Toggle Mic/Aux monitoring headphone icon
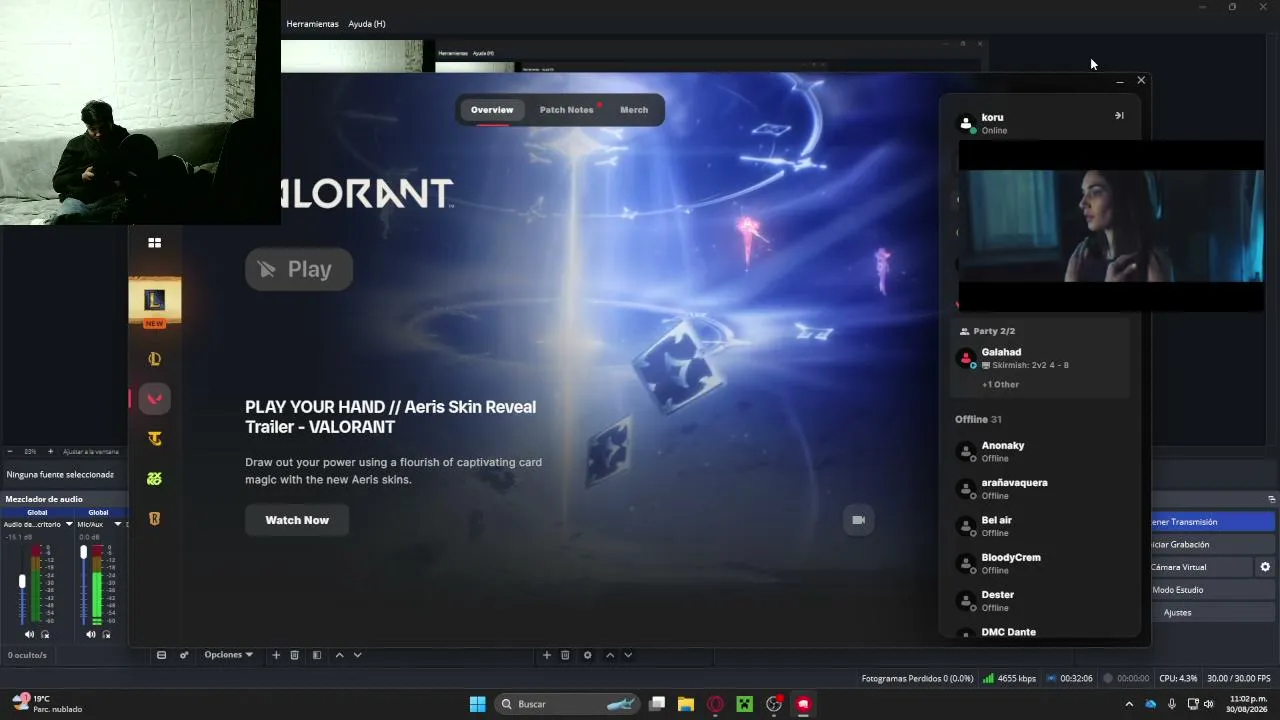The image size is (1280, 720). (x=106, y=634)
